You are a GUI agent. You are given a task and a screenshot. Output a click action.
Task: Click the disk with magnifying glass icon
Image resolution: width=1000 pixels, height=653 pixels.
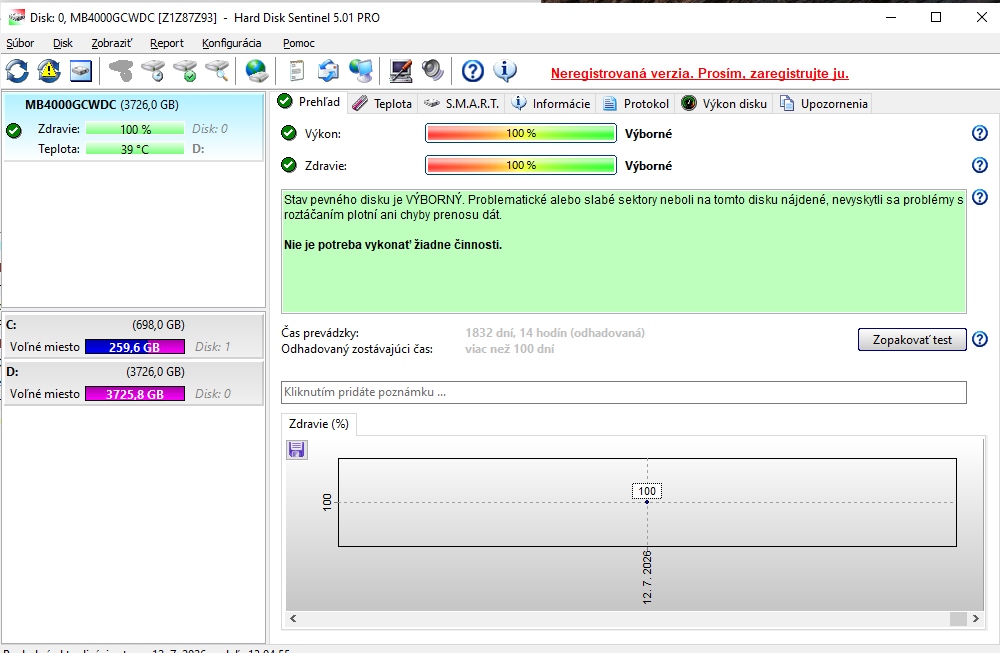(x=217, y=71)
